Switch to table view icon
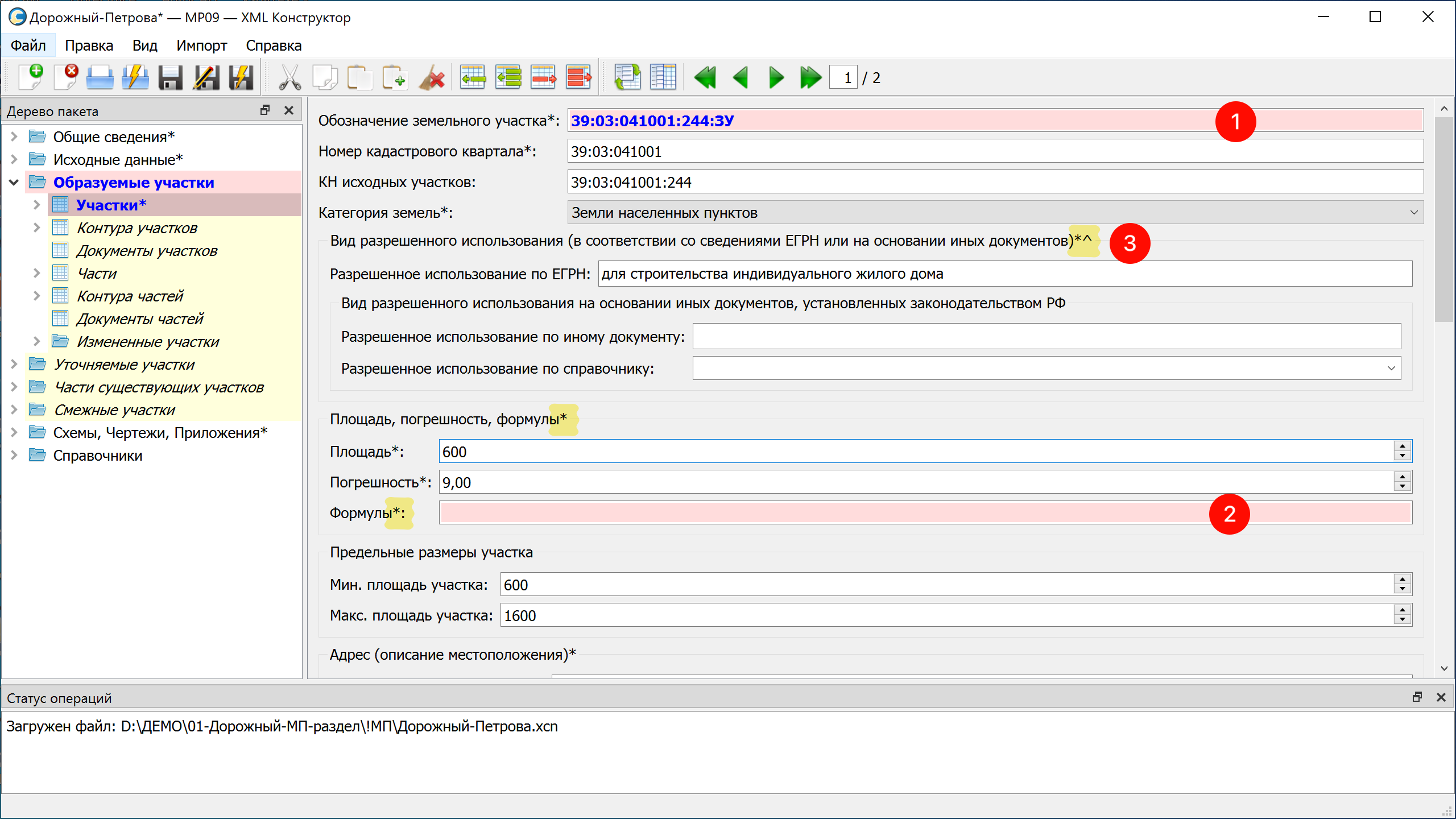 663,77
